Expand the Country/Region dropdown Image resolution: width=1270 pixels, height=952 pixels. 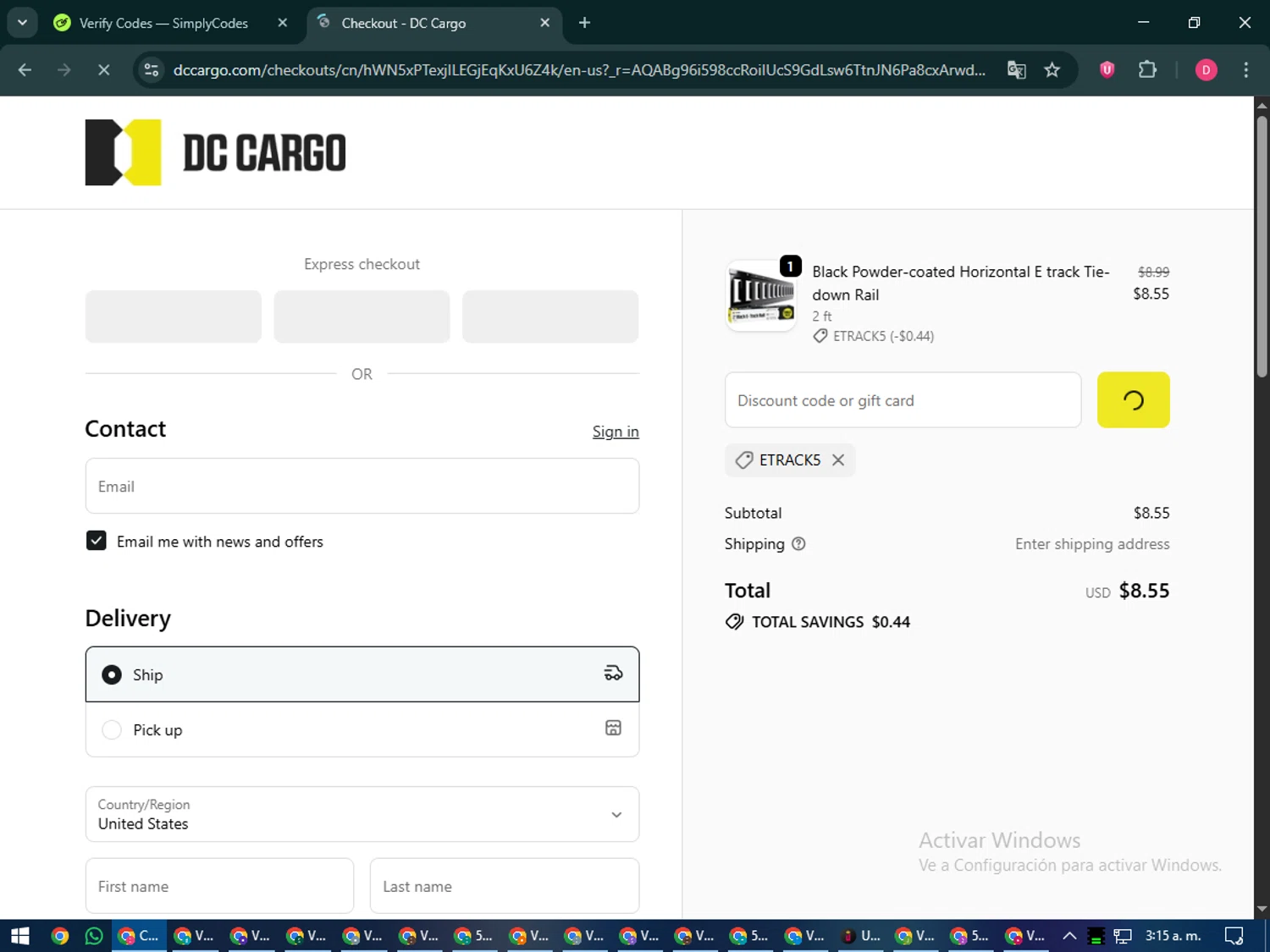click(362, 814)
